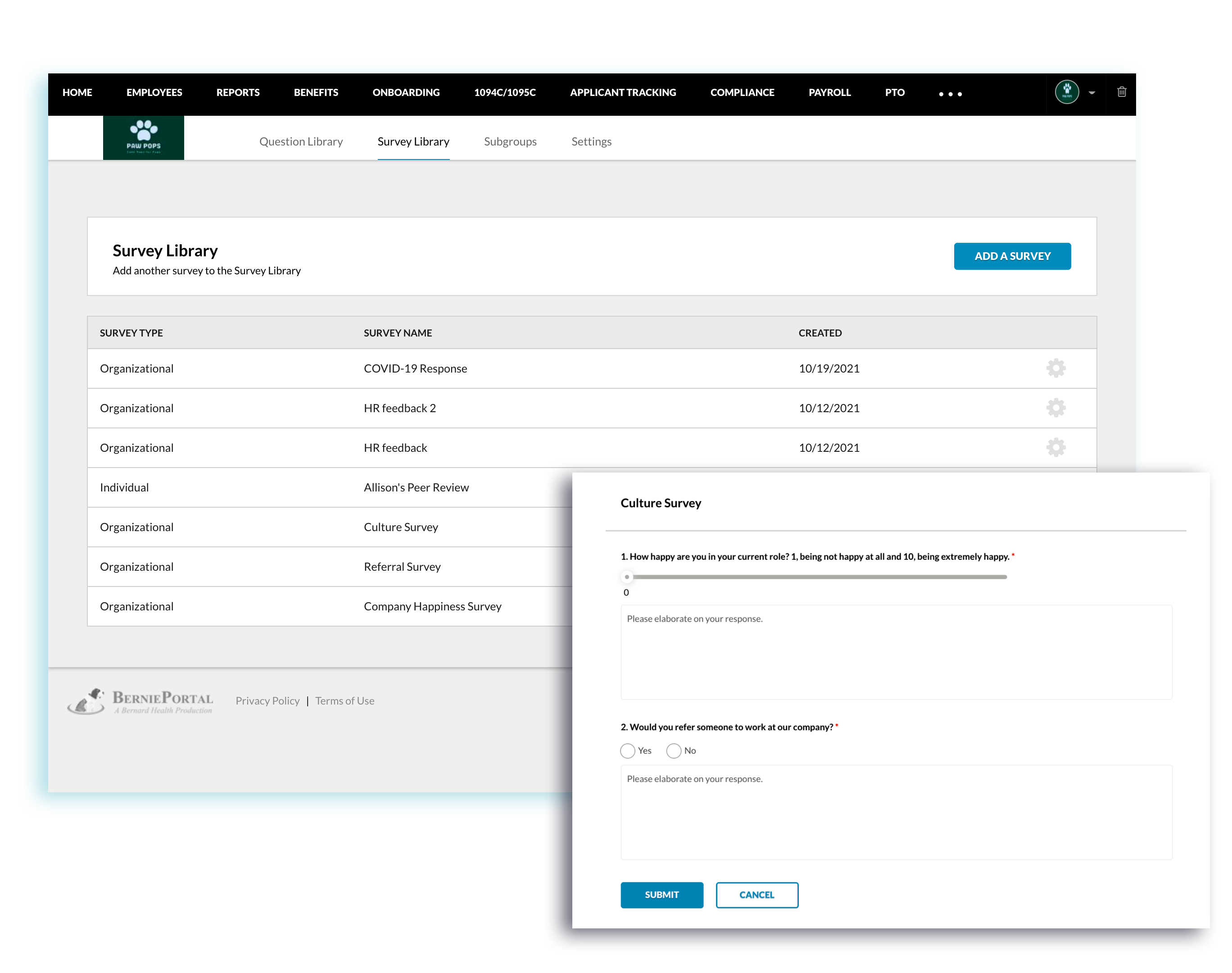Switch to the Question Library tab

click(x=301, y=141)
